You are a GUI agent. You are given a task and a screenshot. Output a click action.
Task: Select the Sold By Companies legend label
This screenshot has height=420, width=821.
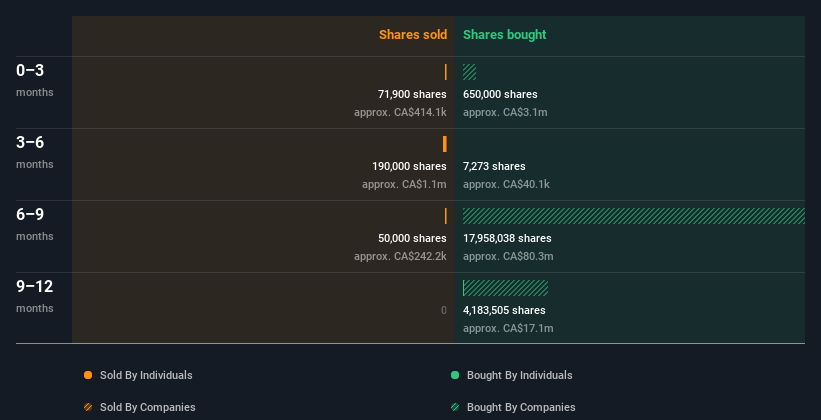point(148,407)
